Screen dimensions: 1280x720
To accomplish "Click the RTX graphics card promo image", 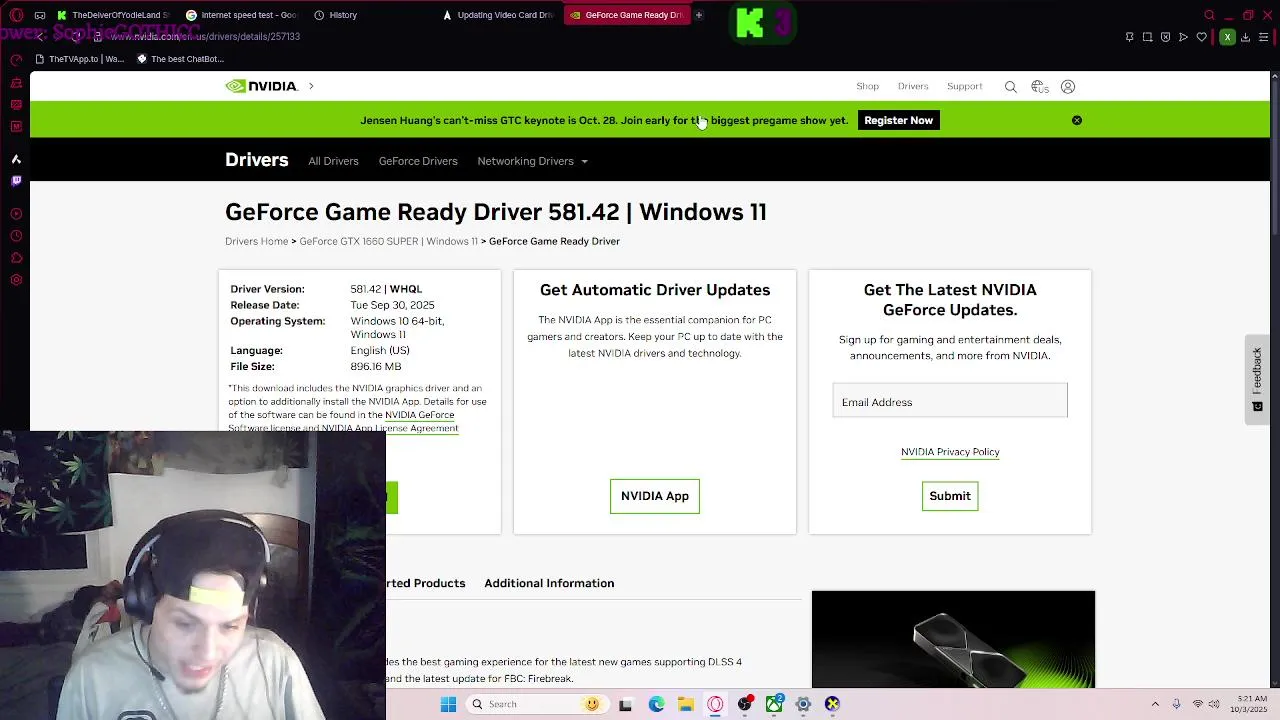I will point(953,639).
